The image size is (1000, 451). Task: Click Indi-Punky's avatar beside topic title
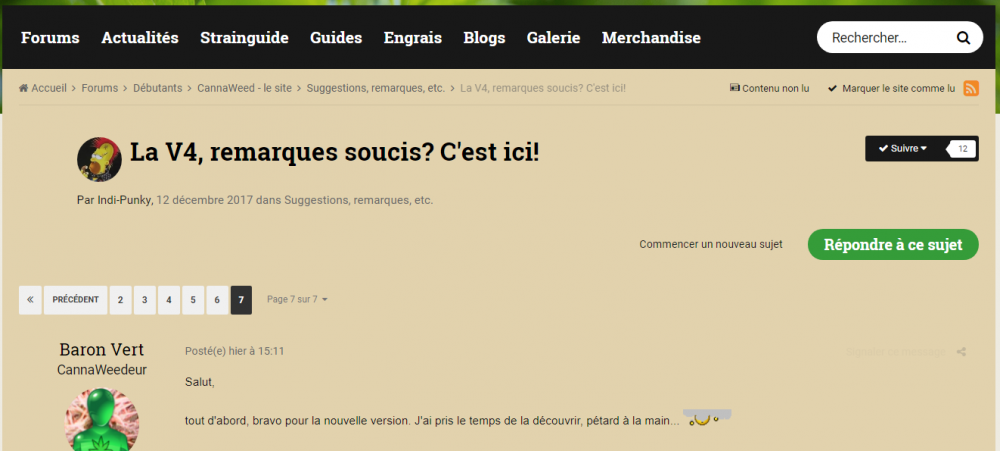coord(99,159)
